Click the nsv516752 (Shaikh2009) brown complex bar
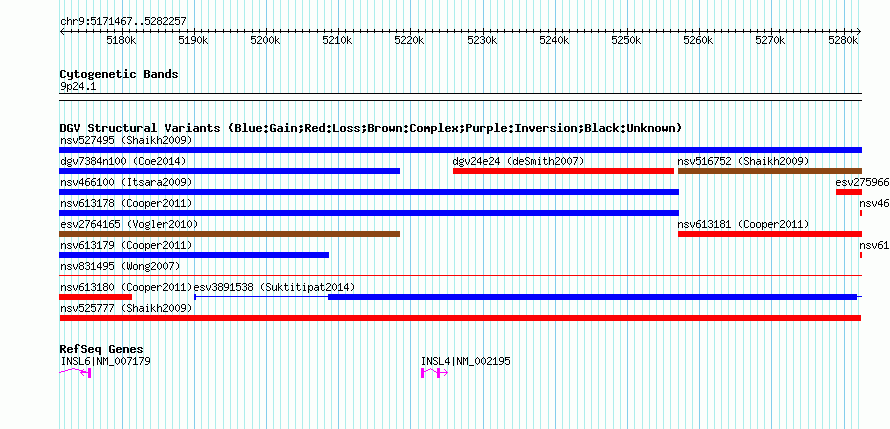Viewport: 890px width, 429px height. coord(770,171)
